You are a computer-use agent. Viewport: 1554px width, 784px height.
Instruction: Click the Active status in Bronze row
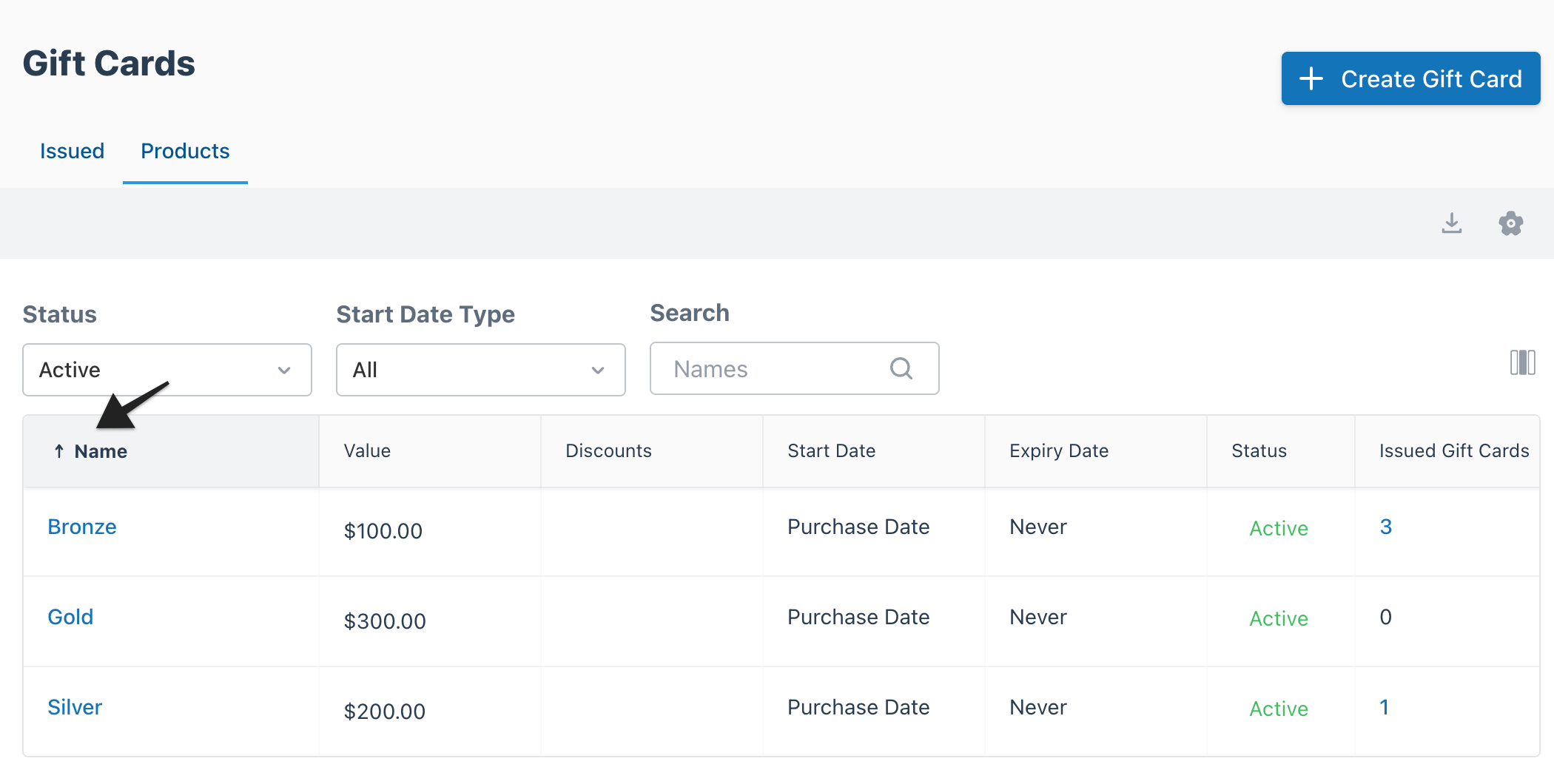pos(1279,528)
